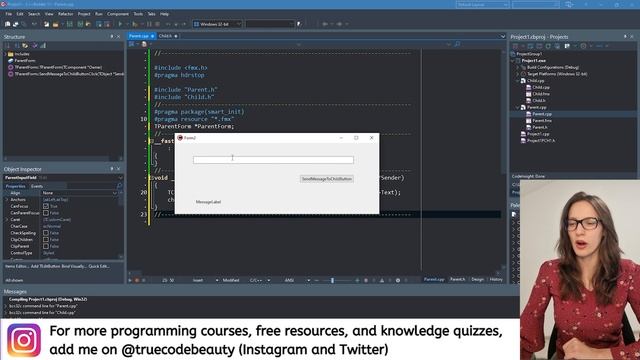Expand Target Platforms node in Projects
The height and width of the screenshot is (360, 640).
click(x=518, y=74)
